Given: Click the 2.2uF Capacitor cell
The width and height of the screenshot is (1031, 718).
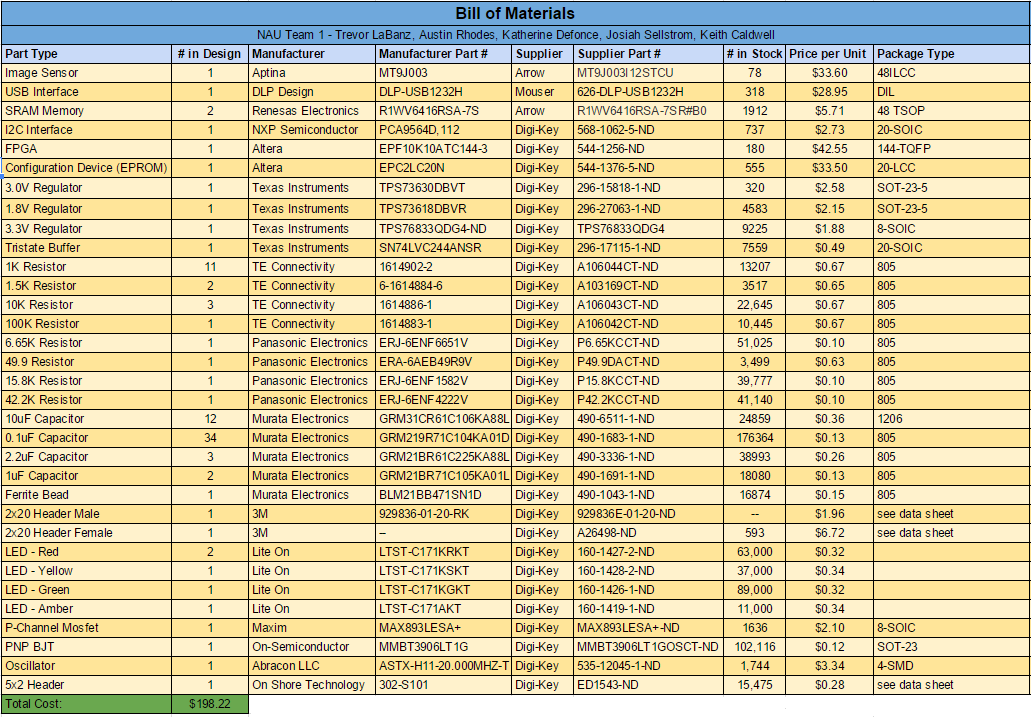Looking at the screenshot, I should pyautogui.click(x=86, y=458).
